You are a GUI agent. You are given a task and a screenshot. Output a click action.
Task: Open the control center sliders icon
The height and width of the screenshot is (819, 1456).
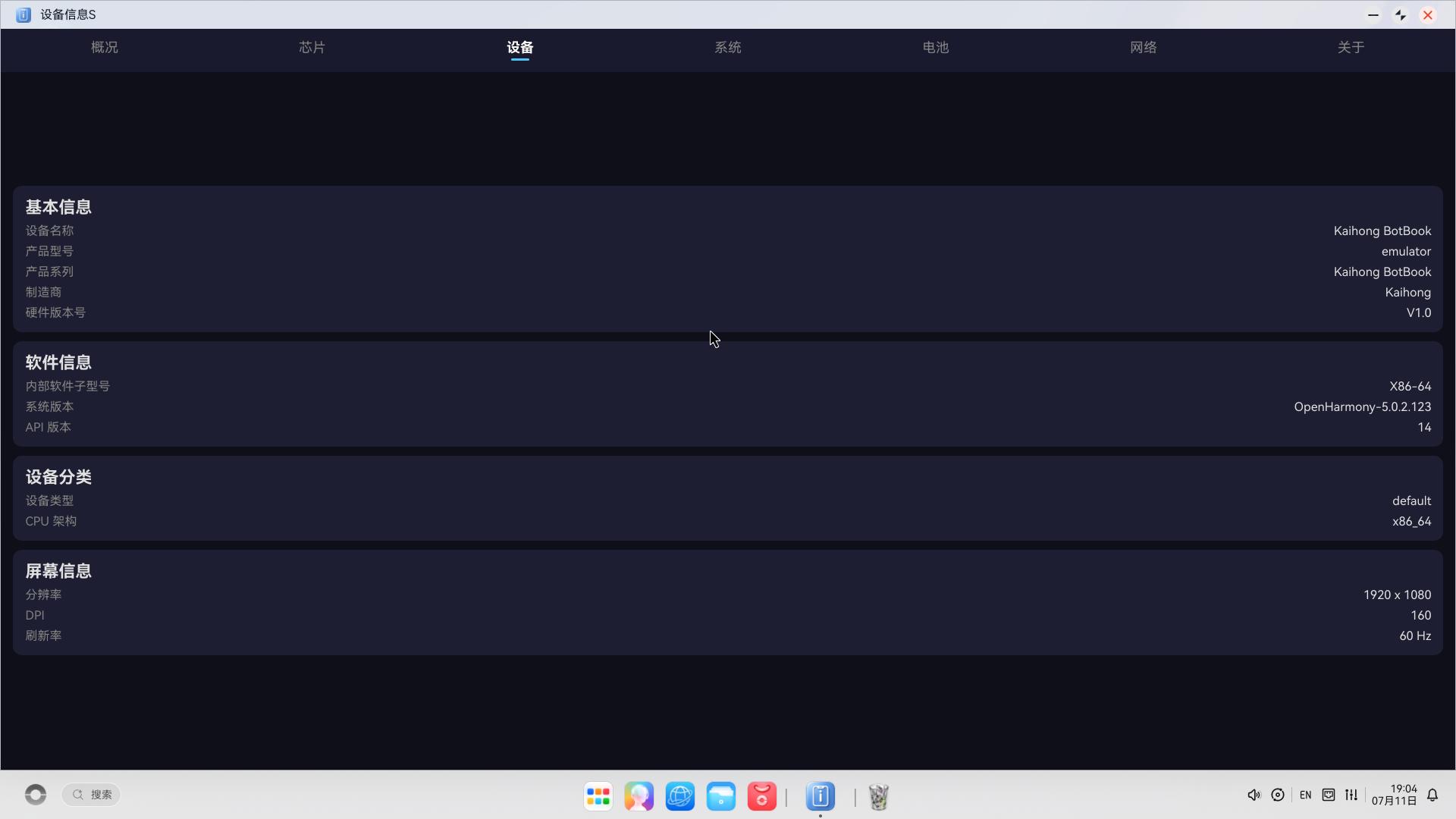point(1351,795)
